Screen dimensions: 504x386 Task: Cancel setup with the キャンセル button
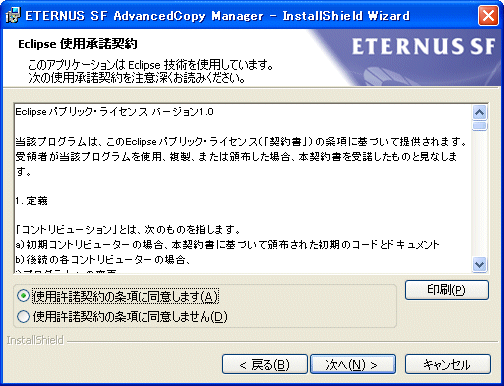[x=447, y=364]
